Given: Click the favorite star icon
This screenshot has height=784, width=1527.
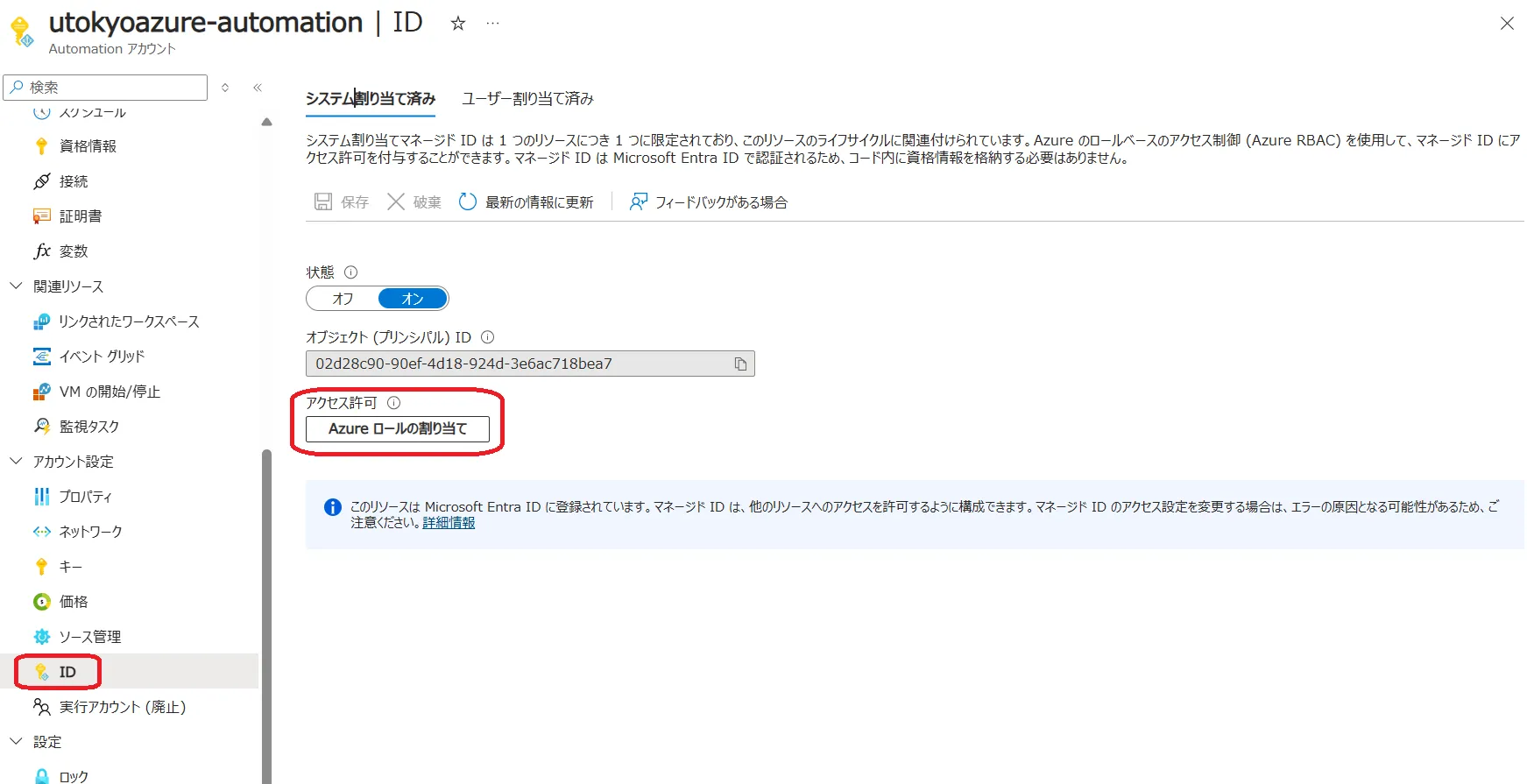Looking at the screenshot, I should pos(457,24).
